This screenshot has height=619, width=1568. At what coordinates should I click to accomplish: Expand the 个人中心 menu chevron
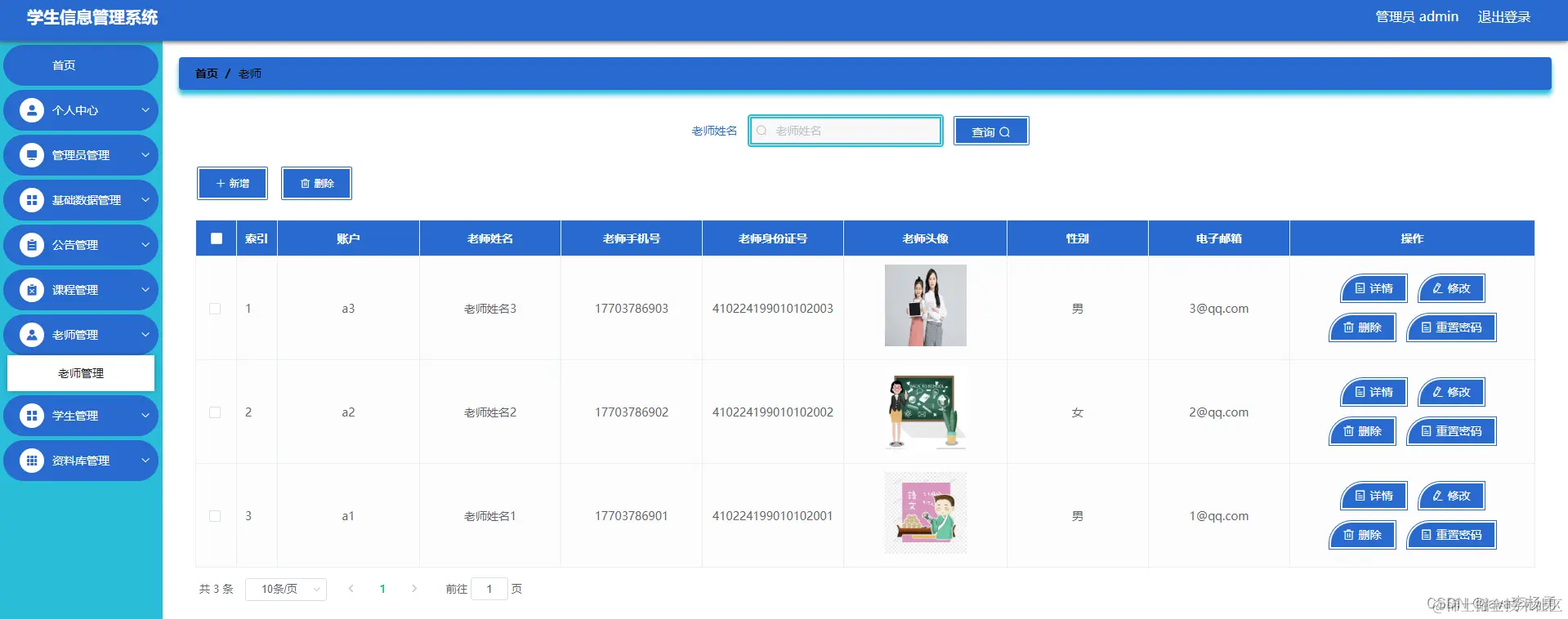coord(145,110)
